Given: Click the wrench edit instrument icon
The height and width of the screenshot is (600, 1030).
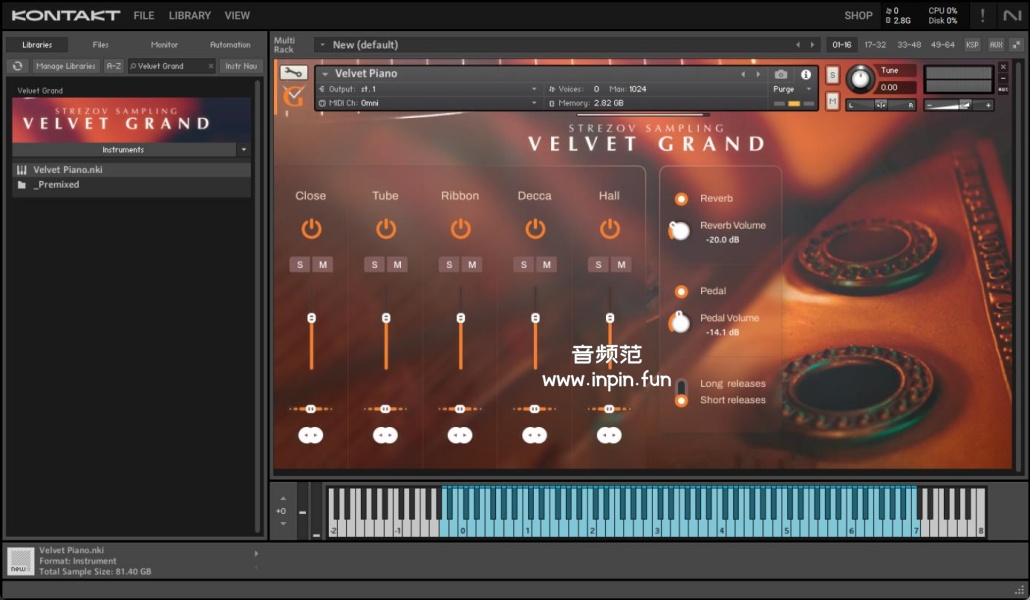Looking at the screenshot, I should point(293,73).
